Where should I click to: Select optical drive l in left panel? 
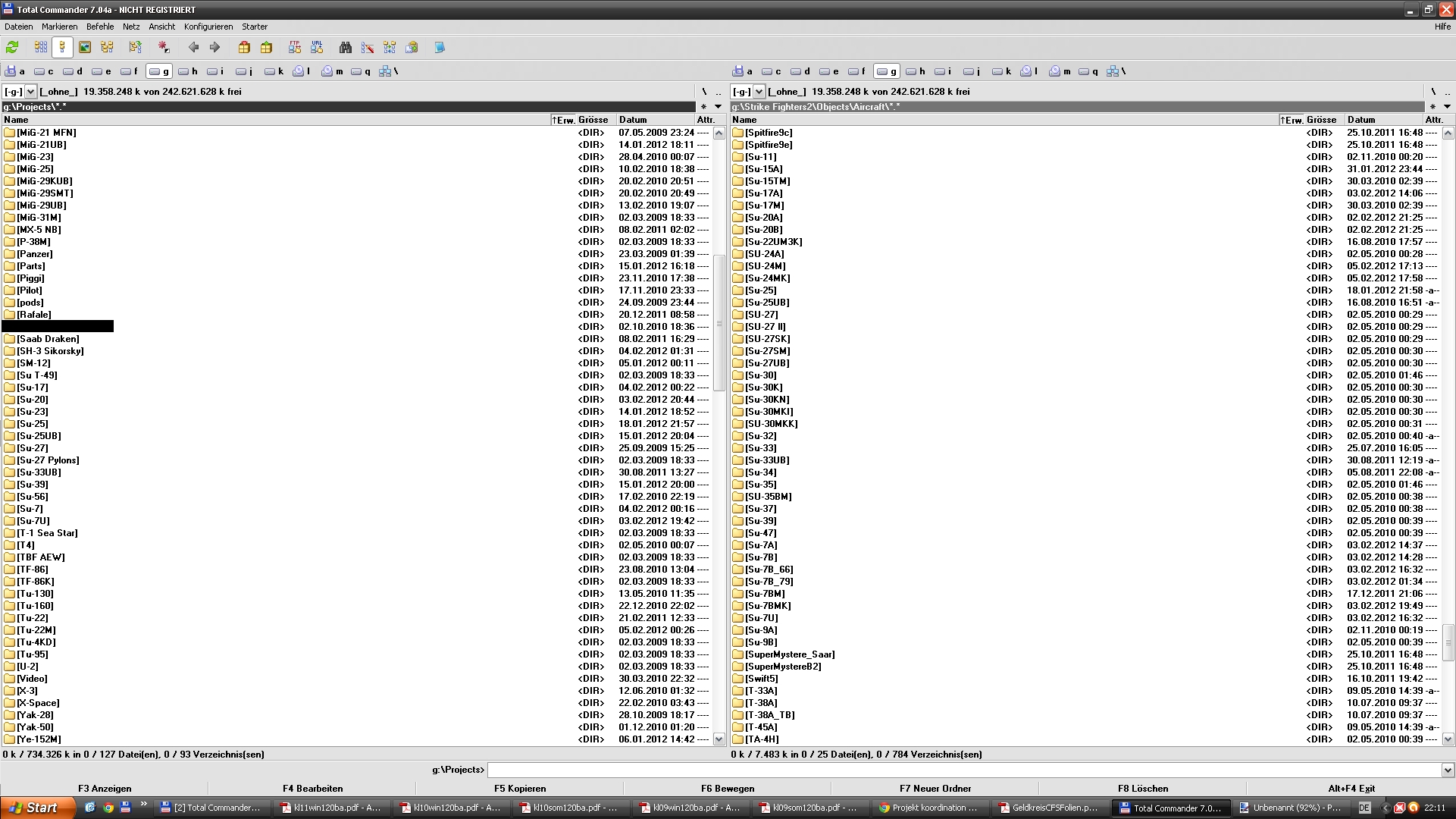[302, 71]
